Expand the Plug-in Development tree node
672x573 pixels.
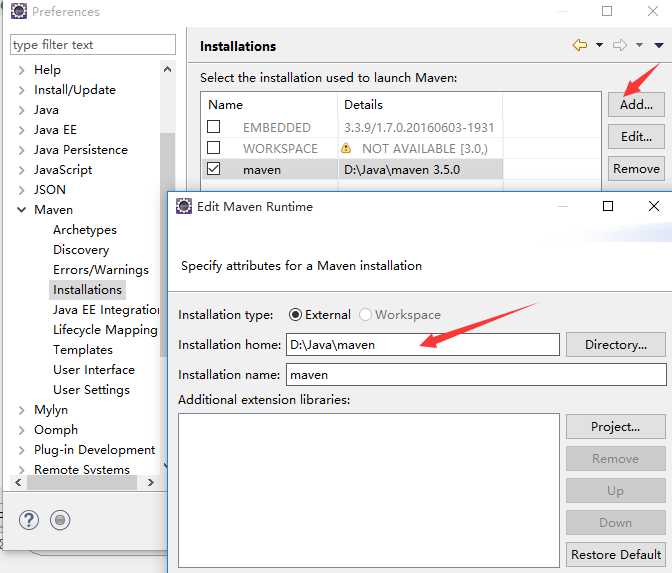coord(21,450)
